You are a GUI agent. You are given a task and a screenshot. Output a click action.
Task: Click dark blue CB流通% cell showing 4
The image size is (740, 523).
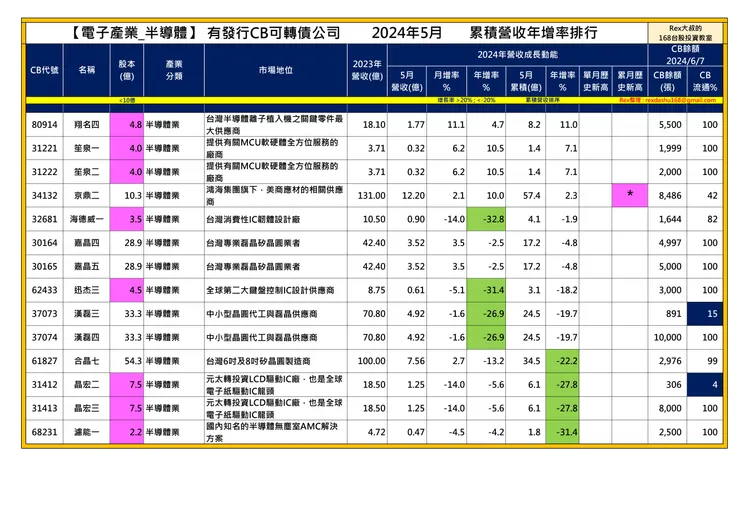coord(705,384)
